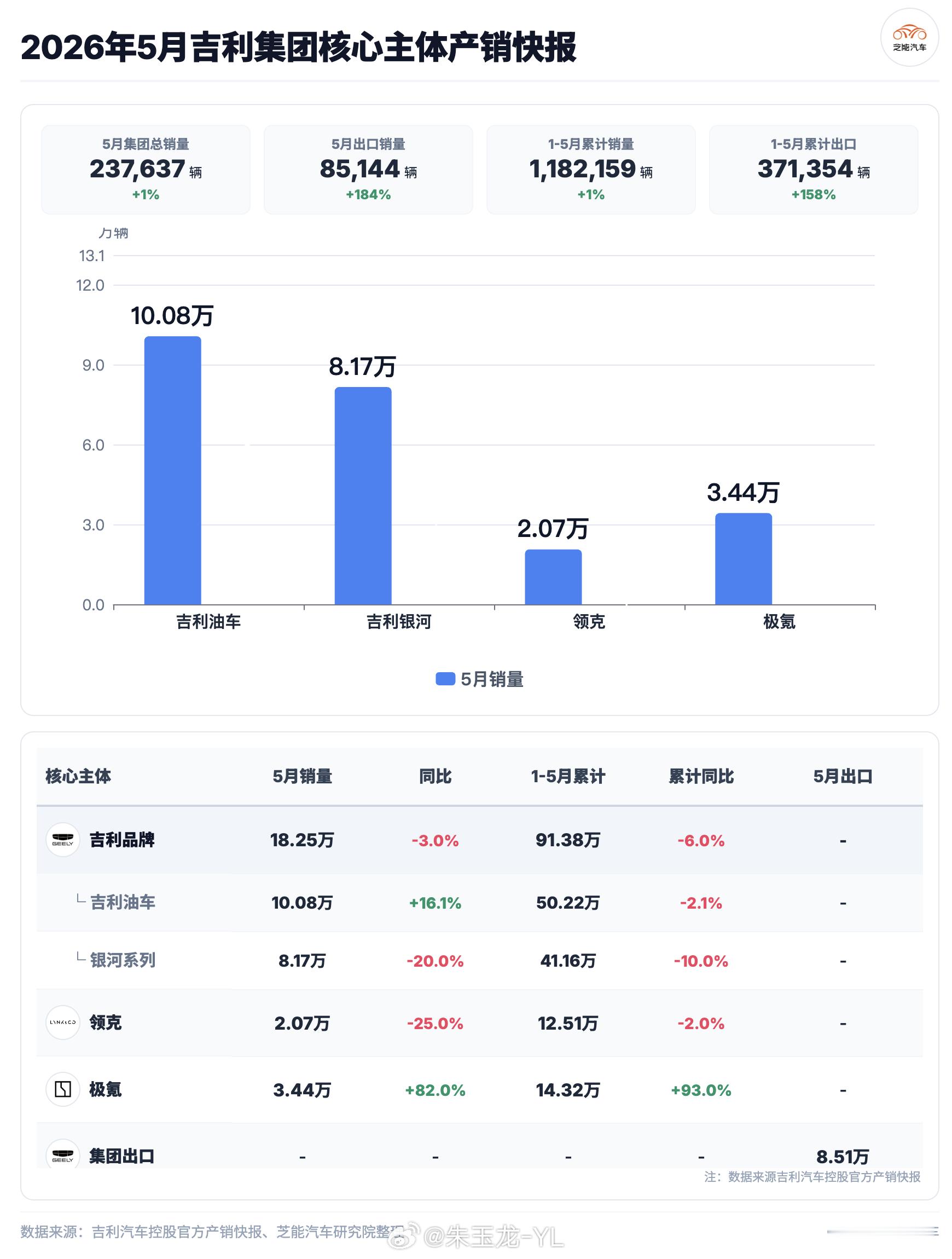The image size is (952, 1259).
Task: Click the 极氪 bar in the chart
Action: click(x=743, y=559)
